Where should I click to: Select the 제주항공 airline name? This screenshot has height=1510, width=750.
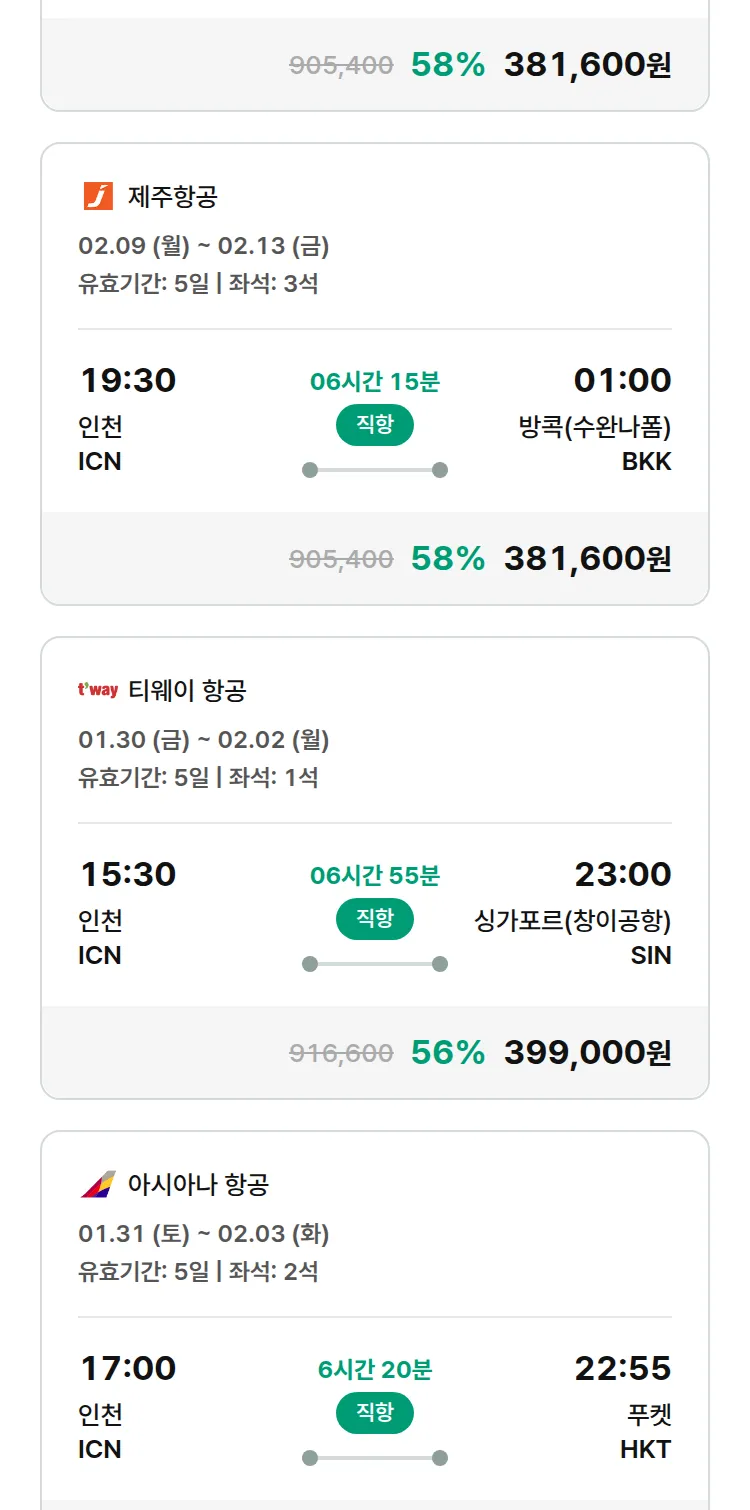[x=172, y=197]
